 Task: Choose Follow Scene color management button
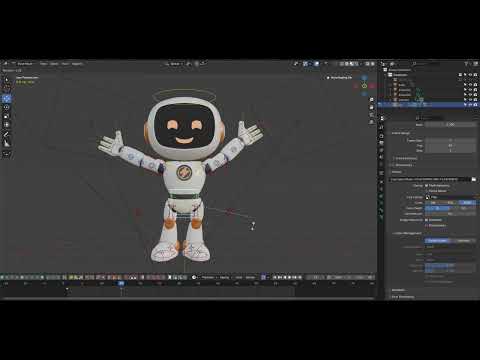[x=437, y=240]
